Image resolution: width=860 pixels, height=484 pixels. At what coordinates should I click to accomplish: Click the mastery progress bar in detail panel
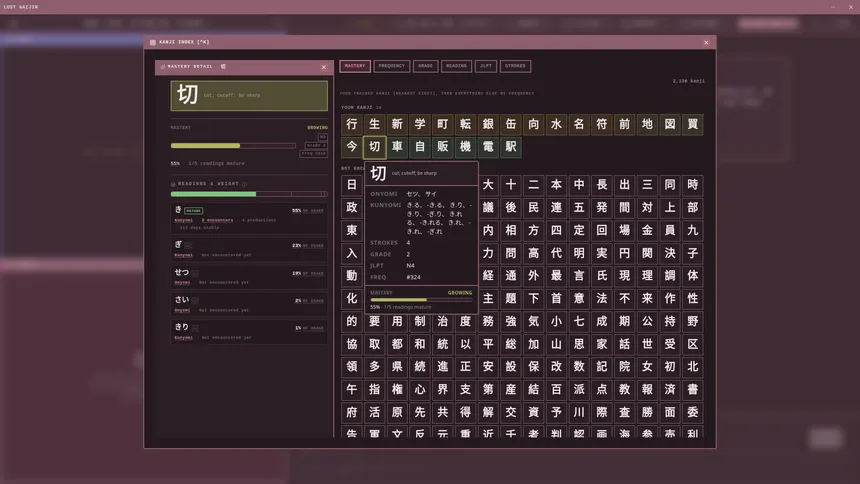pos(233,145)
